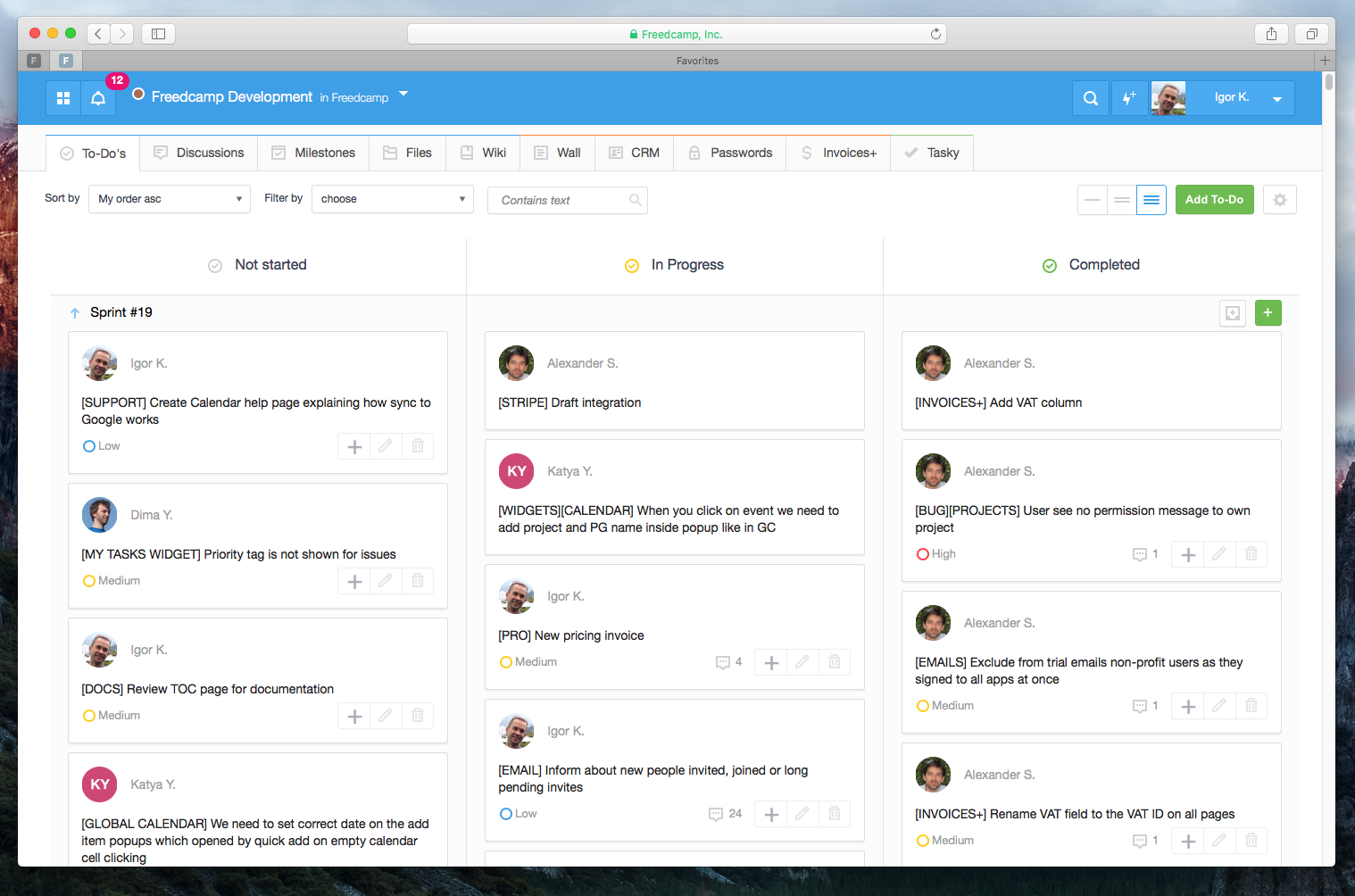
Task: Click the Safari address bar showing Freedcamp, Inc.
Action: [677, 34]
